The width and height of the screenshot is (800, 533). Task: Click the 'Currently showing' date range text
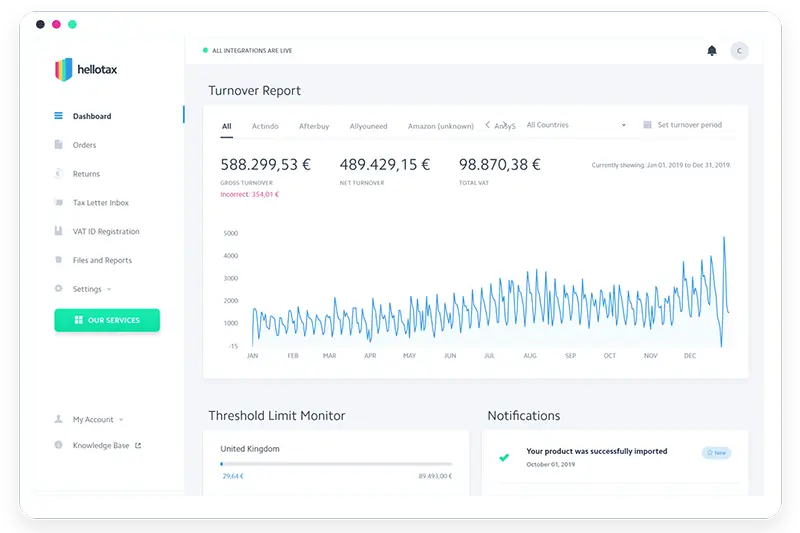pyautogui.click(x=661, y=165)
